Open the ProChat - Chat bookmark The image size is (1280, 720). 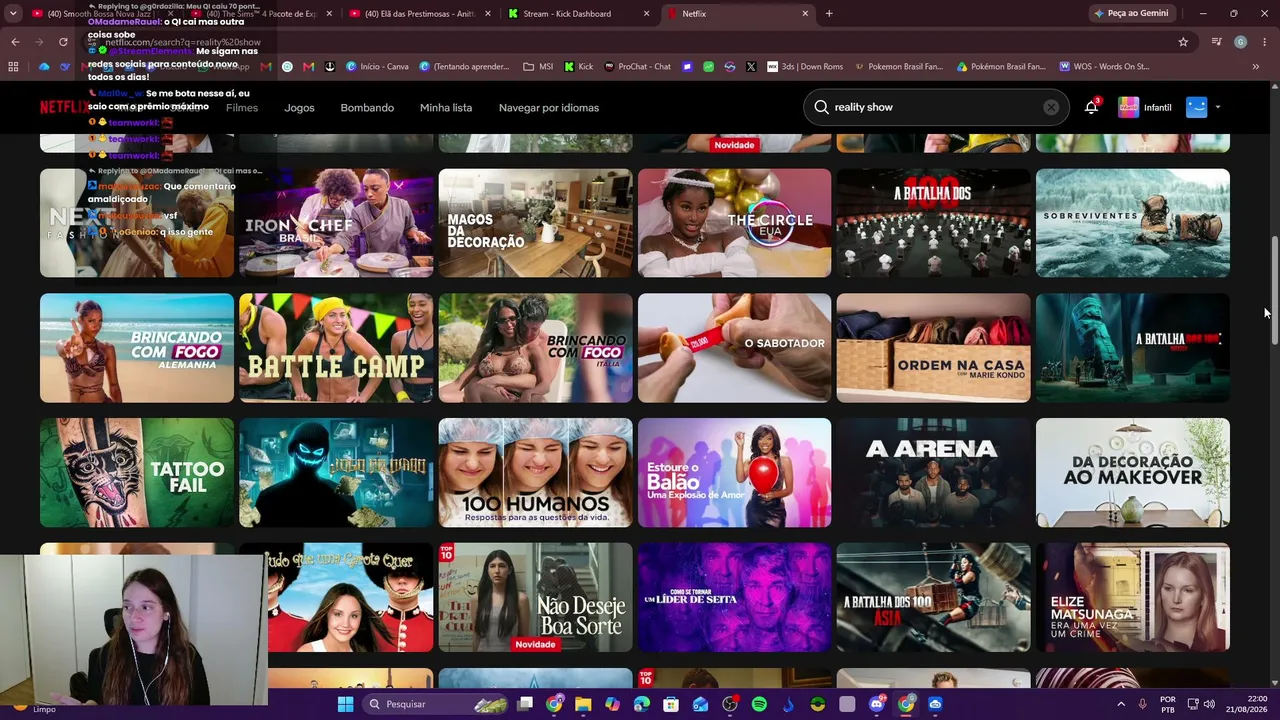(x=636, y=67)
